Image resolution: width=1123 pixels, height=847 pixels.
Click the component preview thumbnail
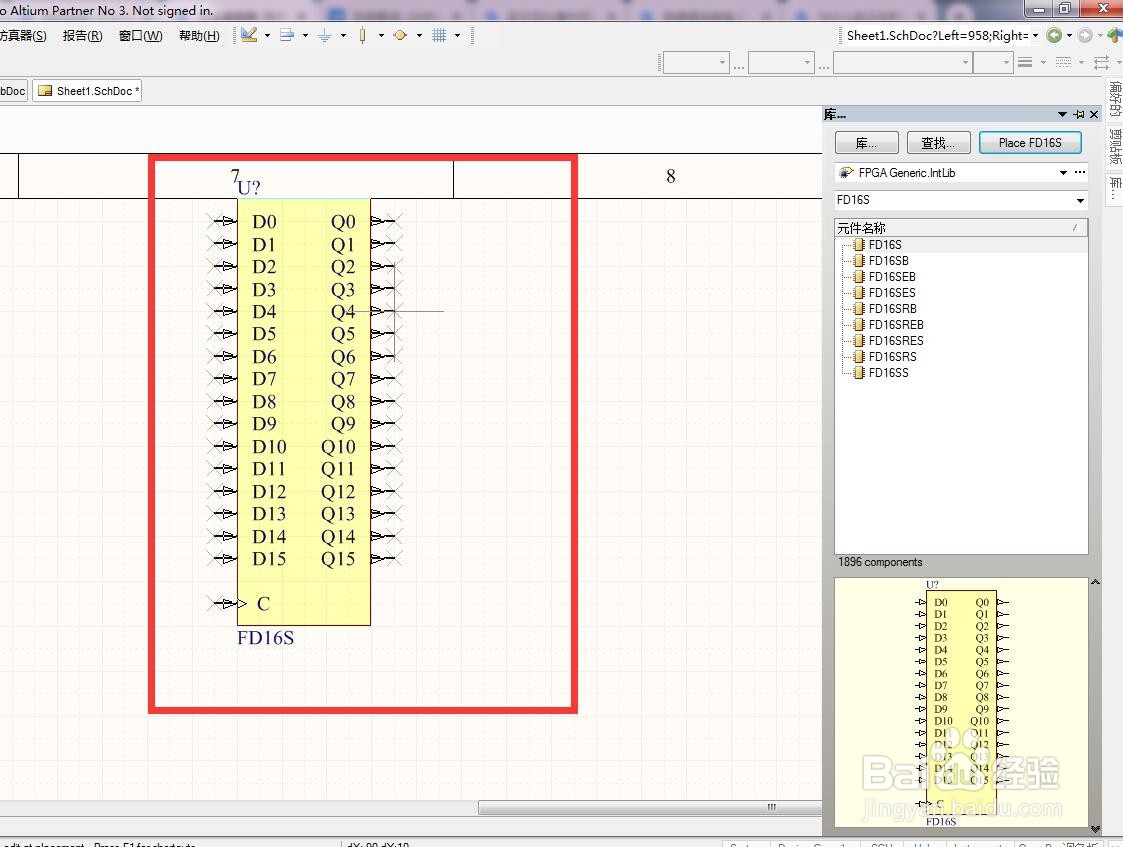tap(961, 702)
